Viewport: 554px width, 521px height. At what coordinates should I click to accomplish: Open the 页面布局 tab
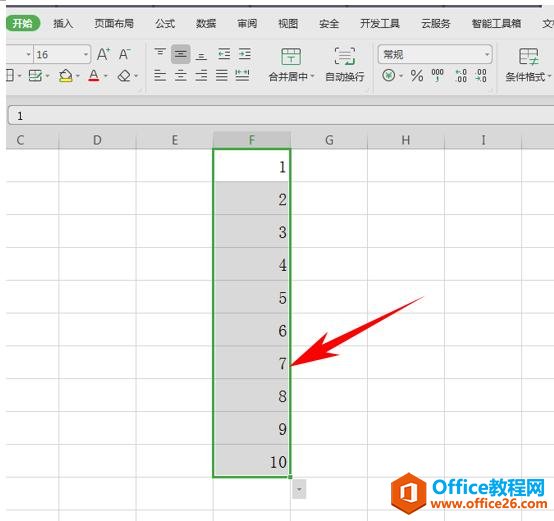pyautogui.click(x=114, y=24)
